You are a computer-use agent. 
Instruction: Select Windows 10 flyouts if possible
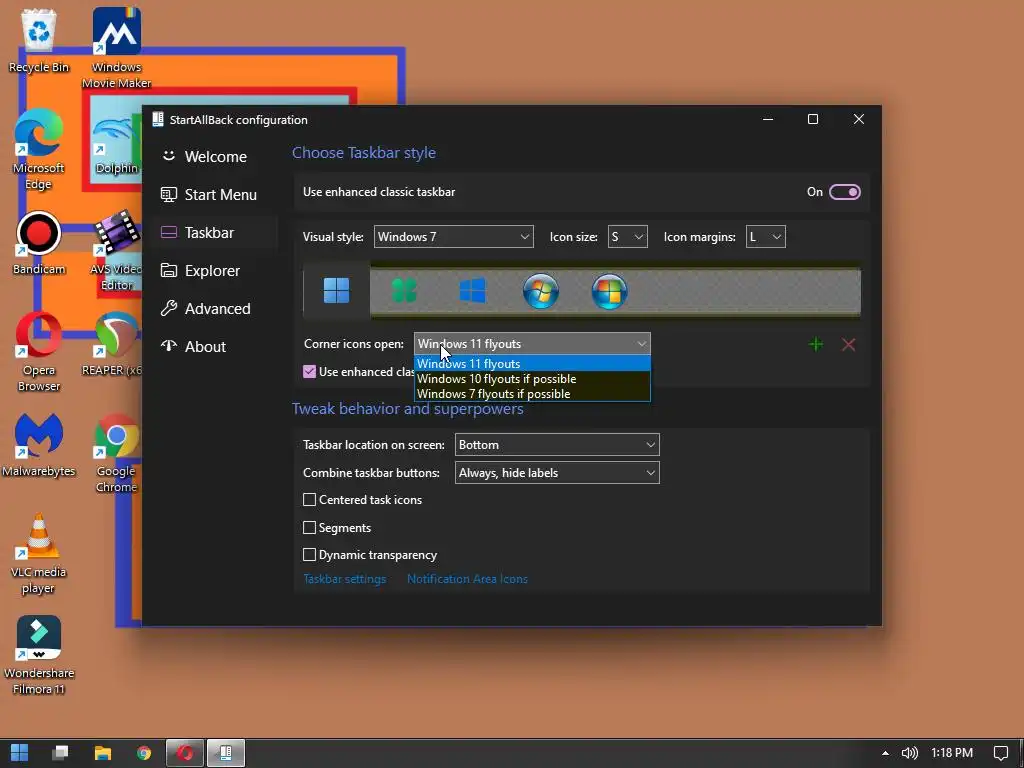pos(532,379)
